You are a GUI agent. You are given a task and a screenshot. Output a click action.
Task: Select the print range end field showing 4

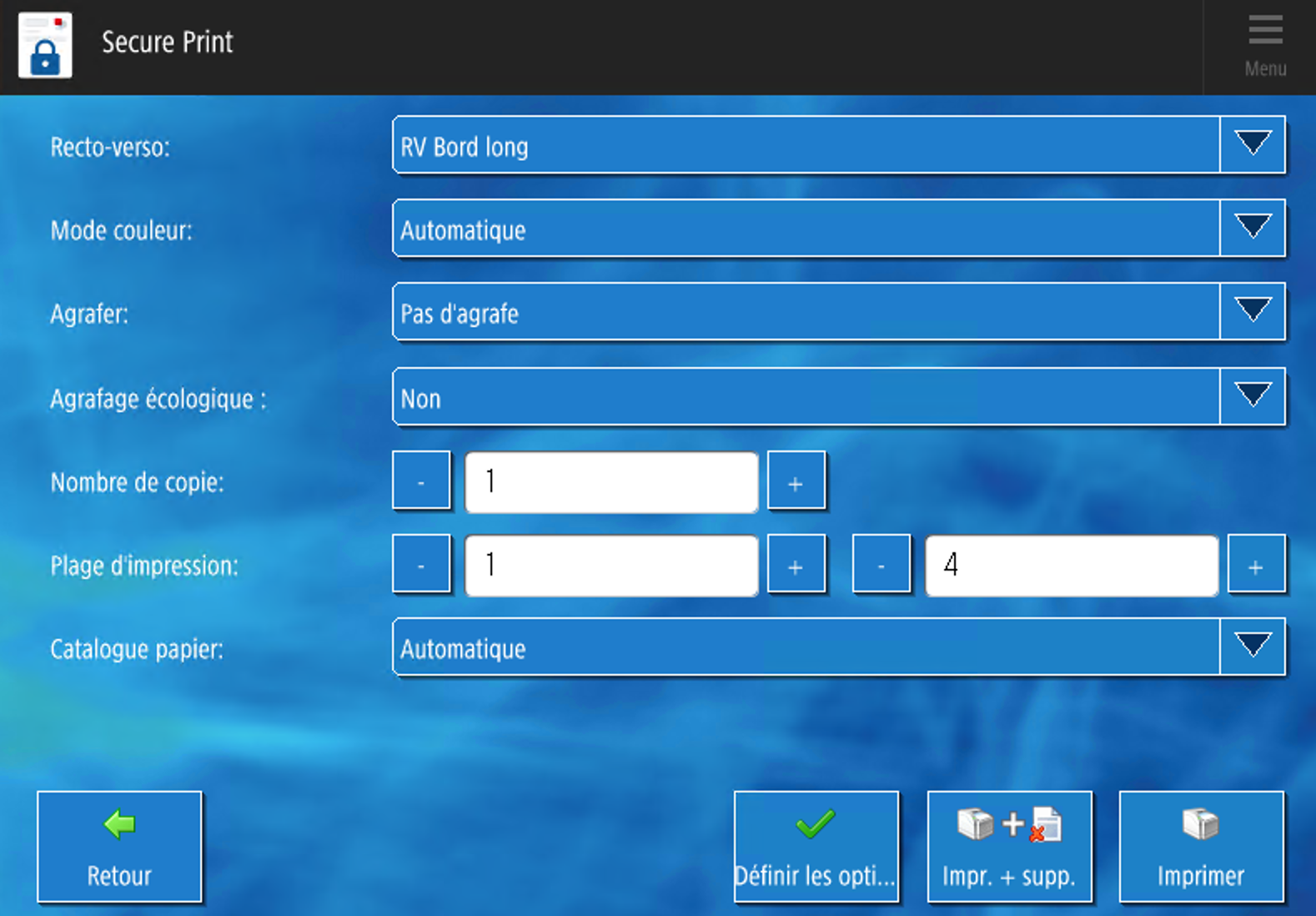pos(1071,566)
